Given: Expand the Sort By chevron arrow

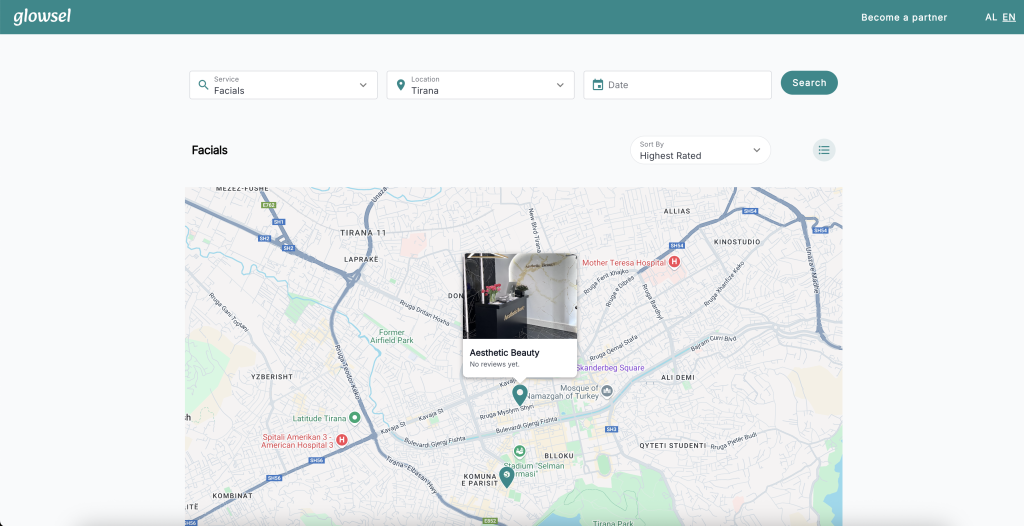Looking at the screenshot, I should coord(756,150).
